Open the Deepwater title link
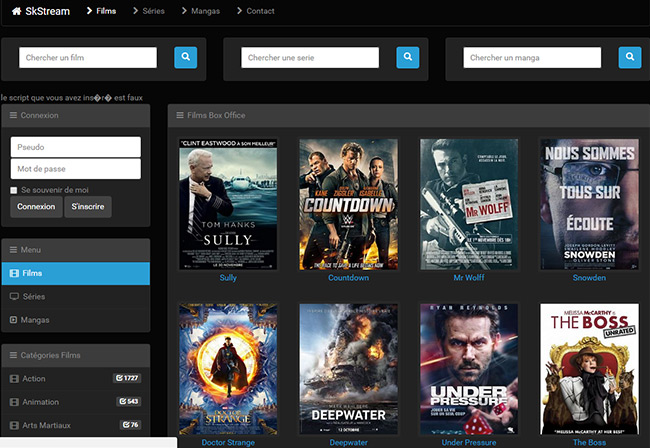Viewport: 650px width, 448px height. click(349, 442)
